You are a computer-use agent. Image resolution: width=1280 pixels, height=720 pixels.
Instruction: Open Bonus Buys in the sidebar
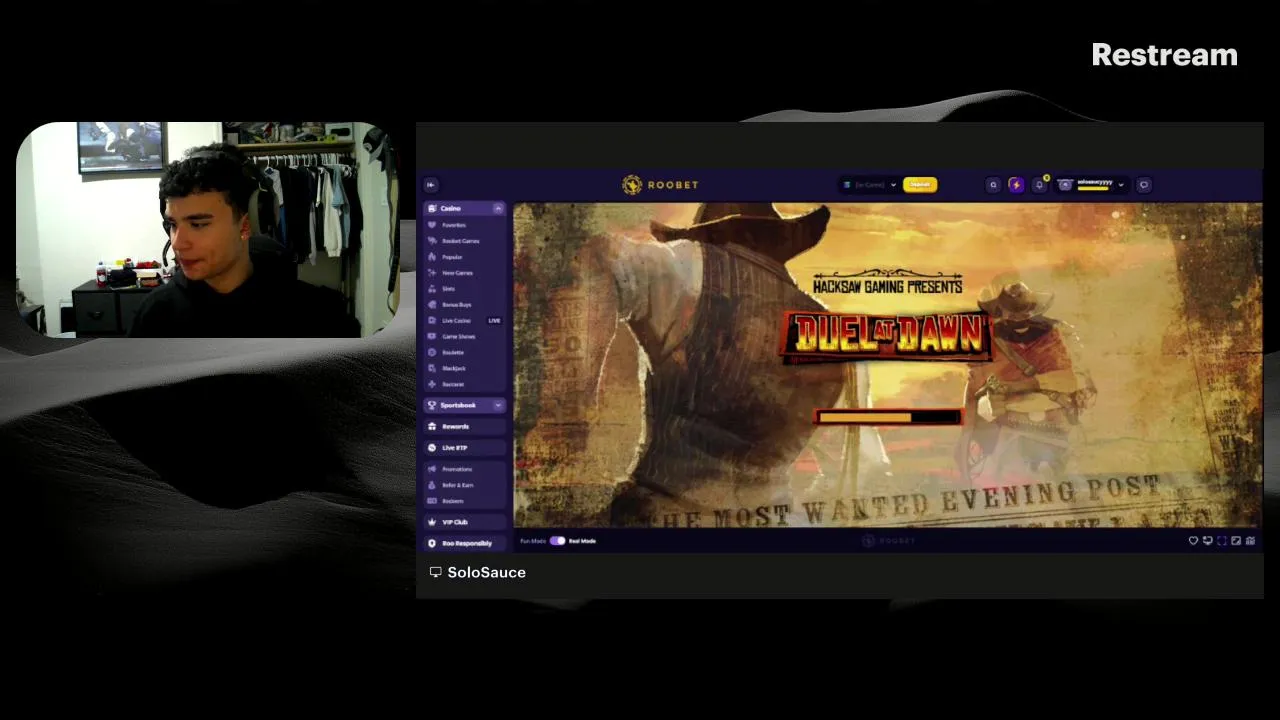465,304
